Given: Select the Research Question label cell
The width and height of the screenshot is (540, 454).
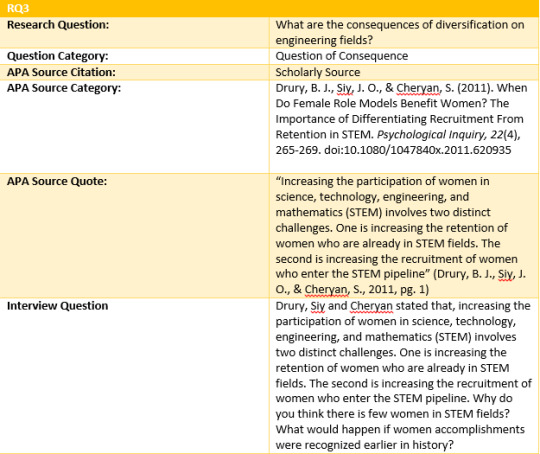Looking at the screenshot, I should coord(134,32).
